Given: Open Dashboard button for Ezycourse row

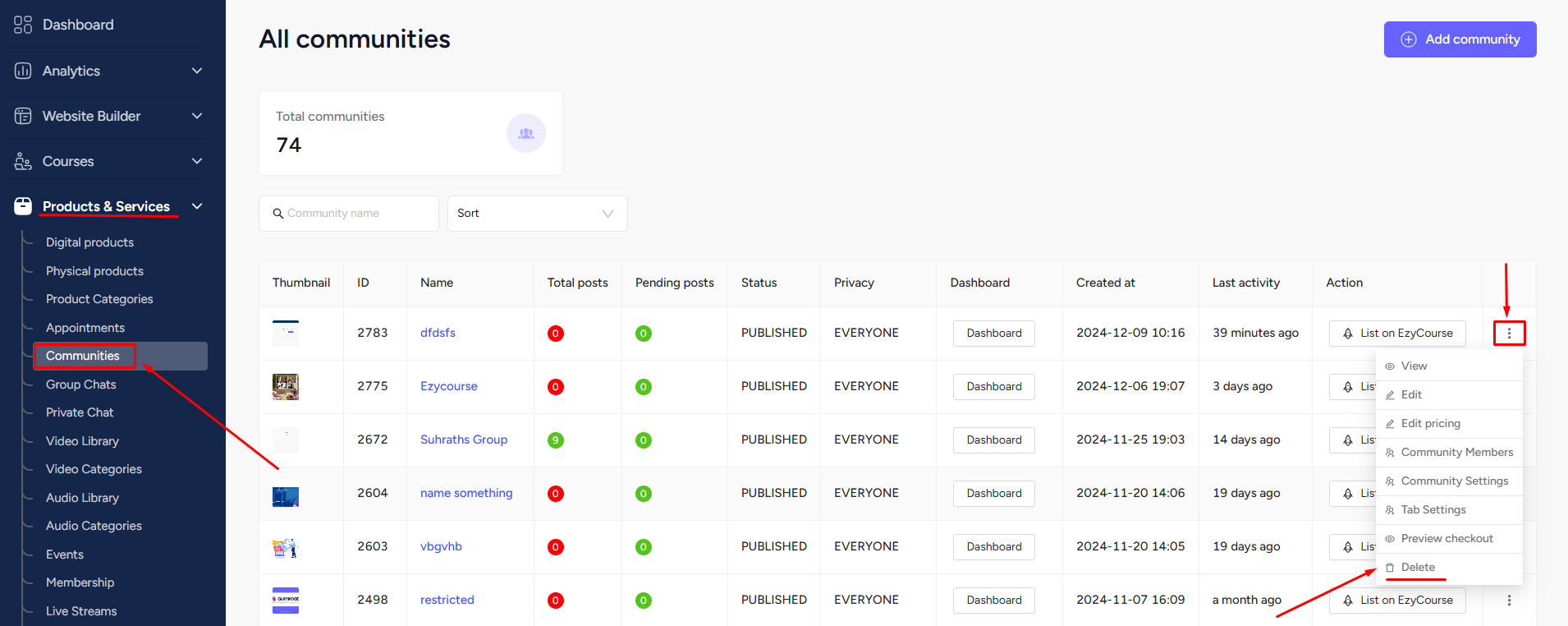Looking at the screenshot, I should click(994, 387).
